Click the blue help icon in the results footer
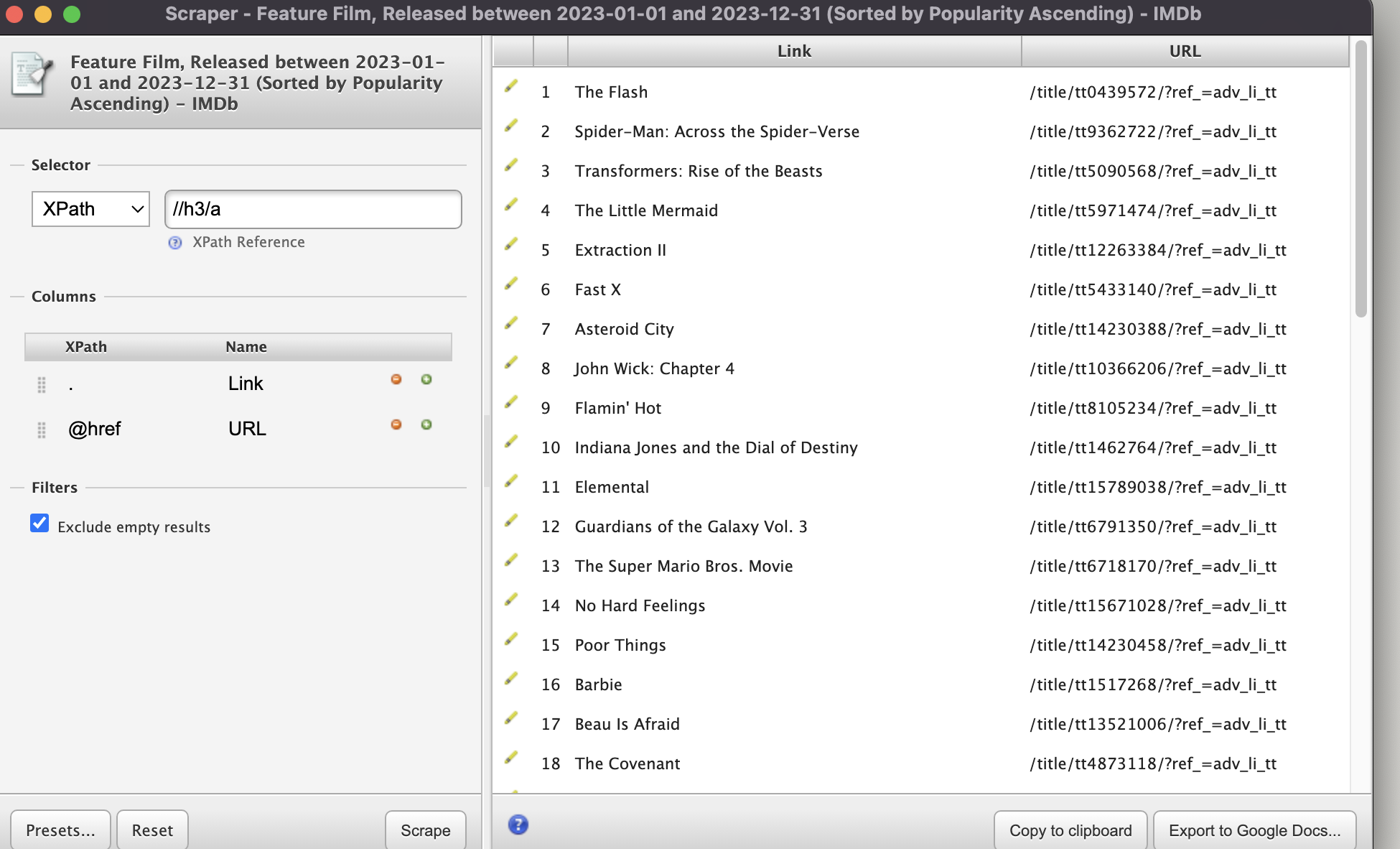Viewport: 1400px width, 849px height. pos(518,825)
